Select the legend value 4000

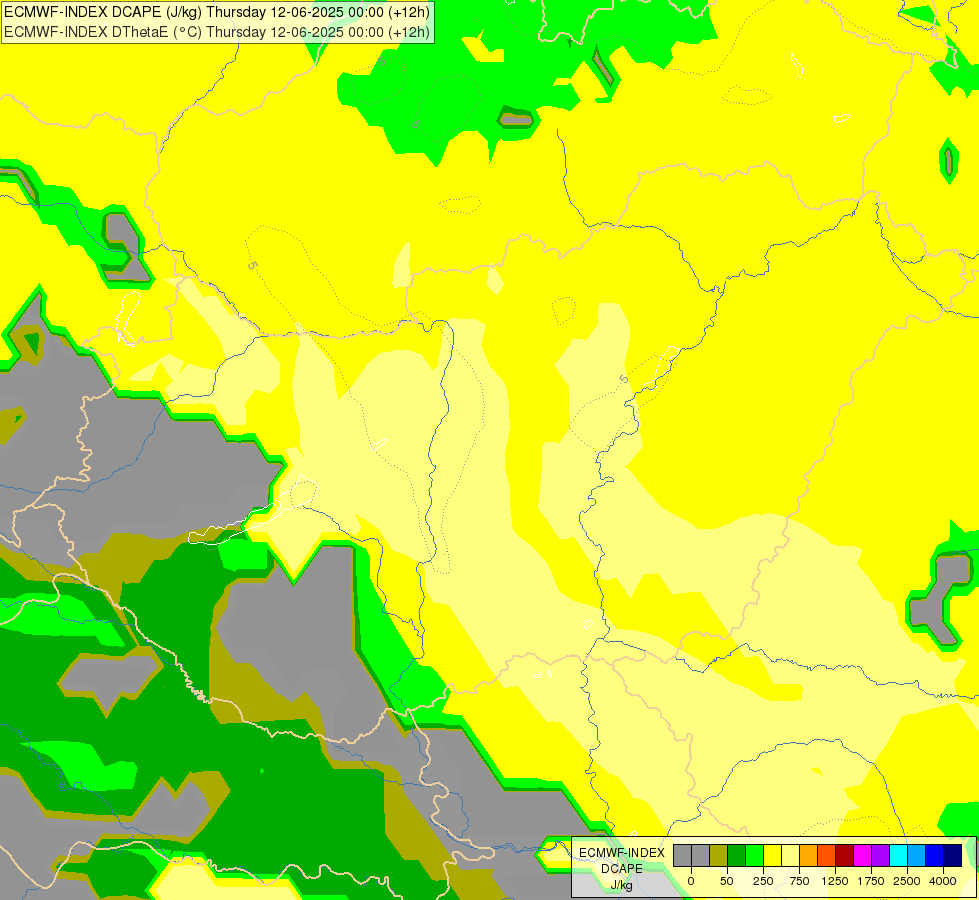click(943, 881)
